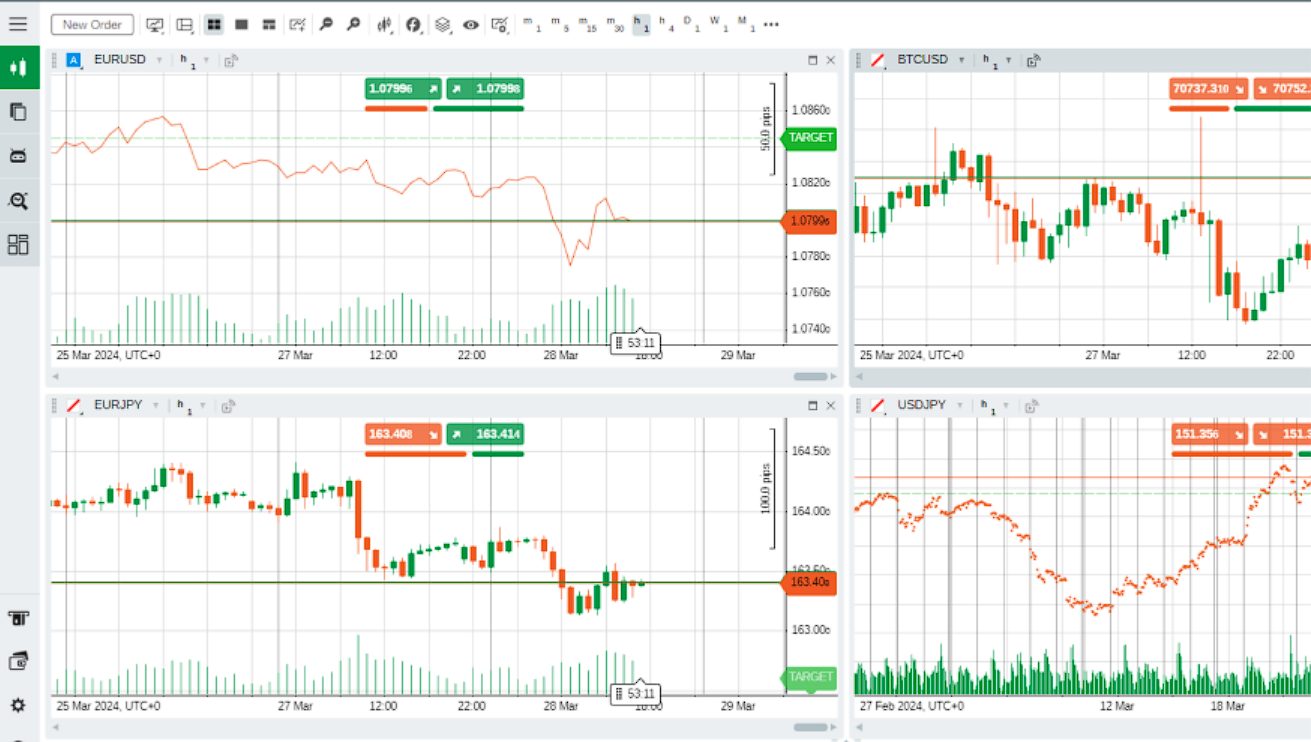Detach the EURUSD chart window
The image size is (1311, 742).
point(231,61)
